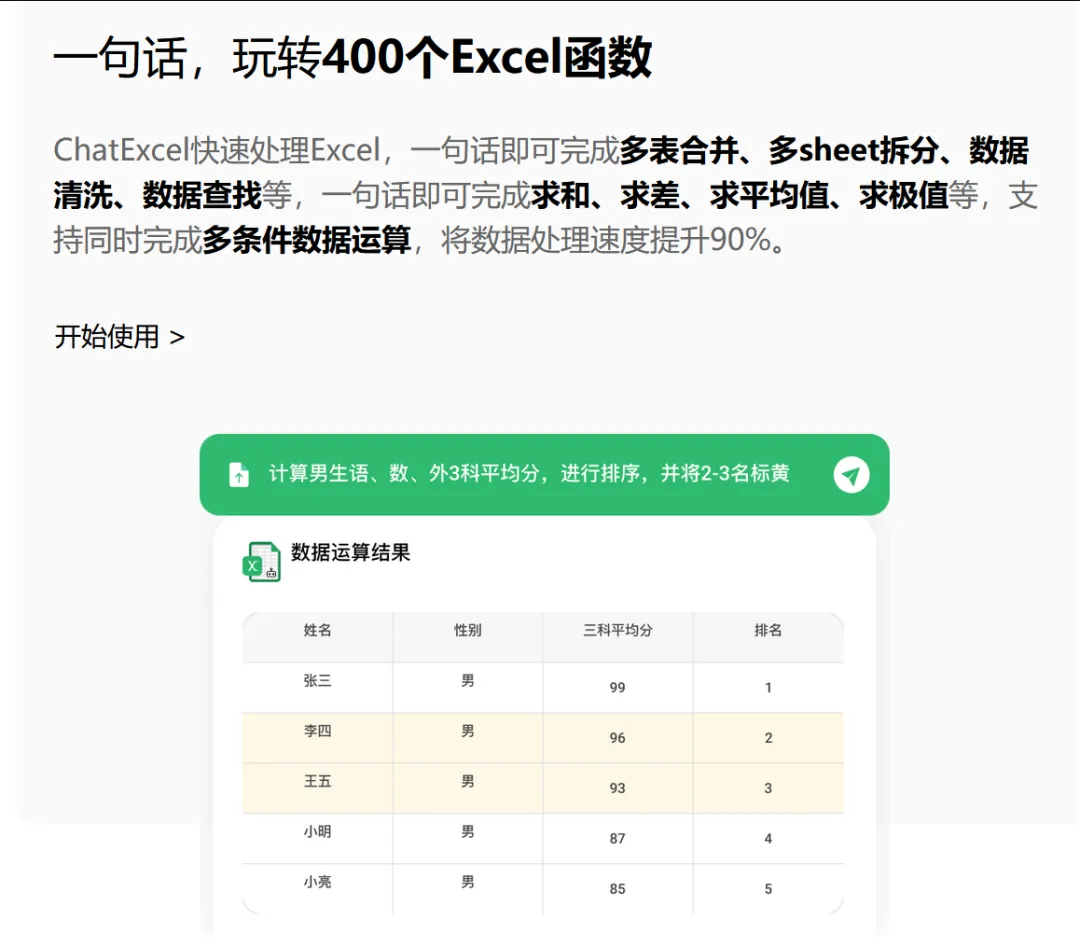1080x948 pixels.
Task: Click the Excel file icon beside 数据运算结果
Action: pos(261,561)
